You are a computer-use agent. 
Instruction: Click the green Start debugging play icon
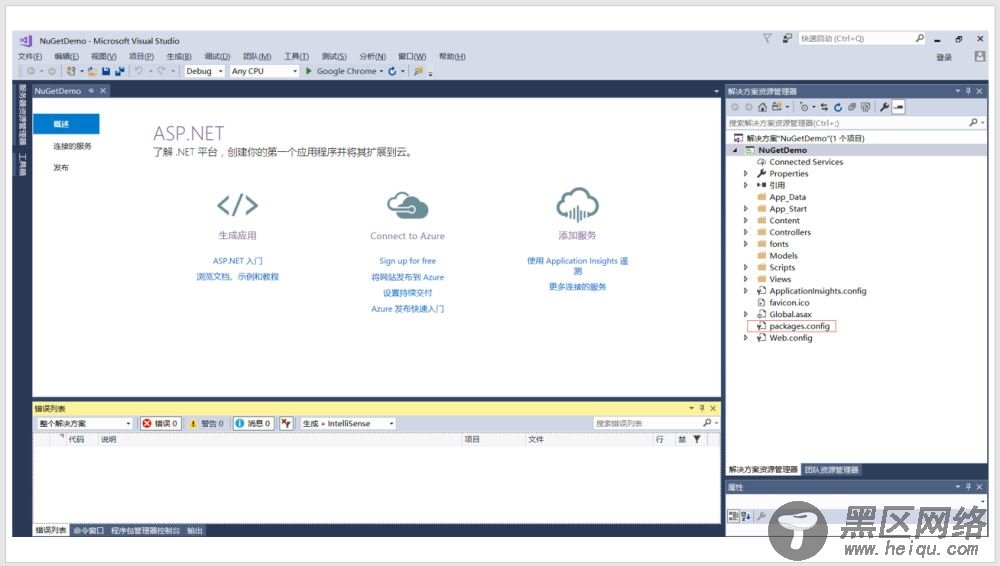click(x=309, y=71)
